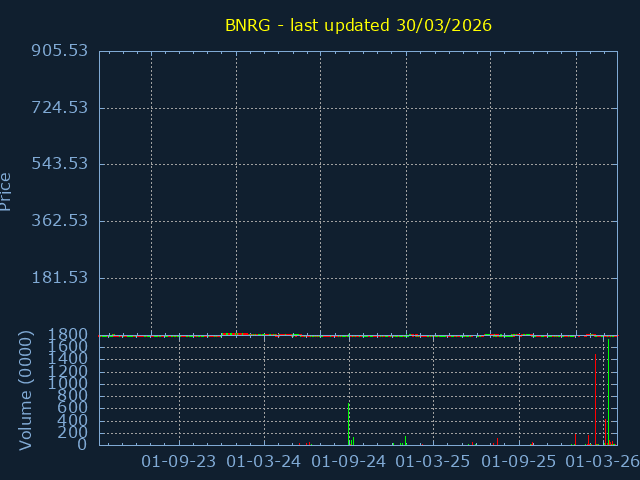
Task: Click the 181.53 price axis label
Action: point(60,278)
